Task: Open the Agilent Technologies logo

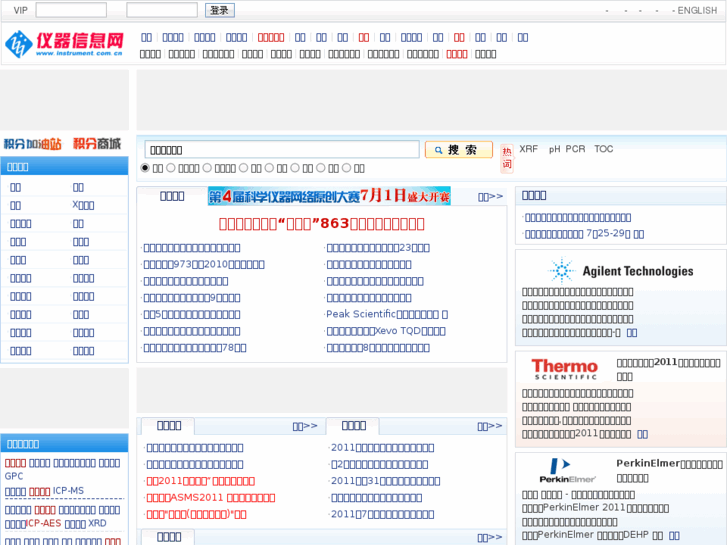Action: pos(620,270)
